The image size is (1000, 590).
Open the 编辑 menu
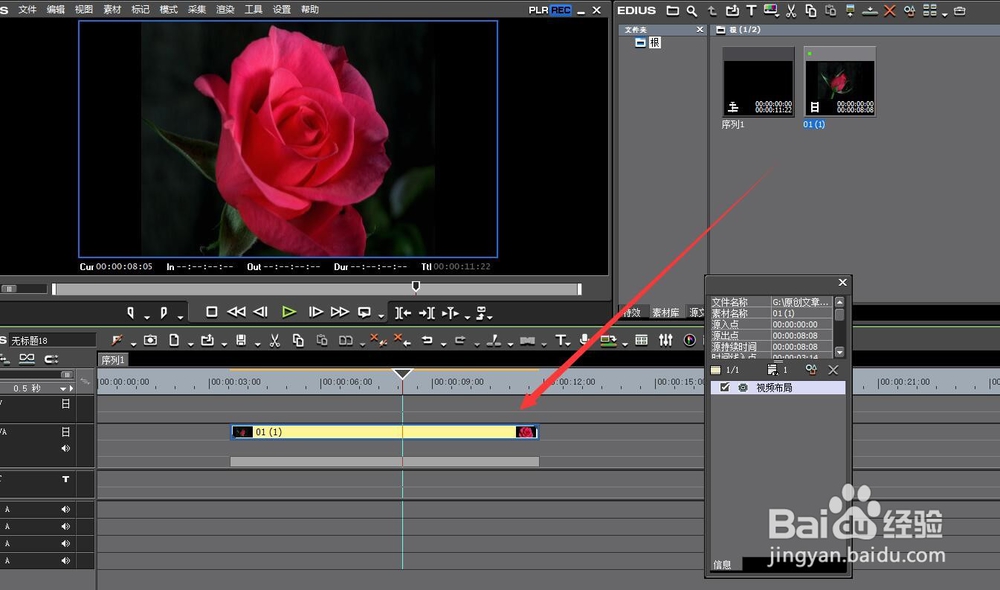55,10
